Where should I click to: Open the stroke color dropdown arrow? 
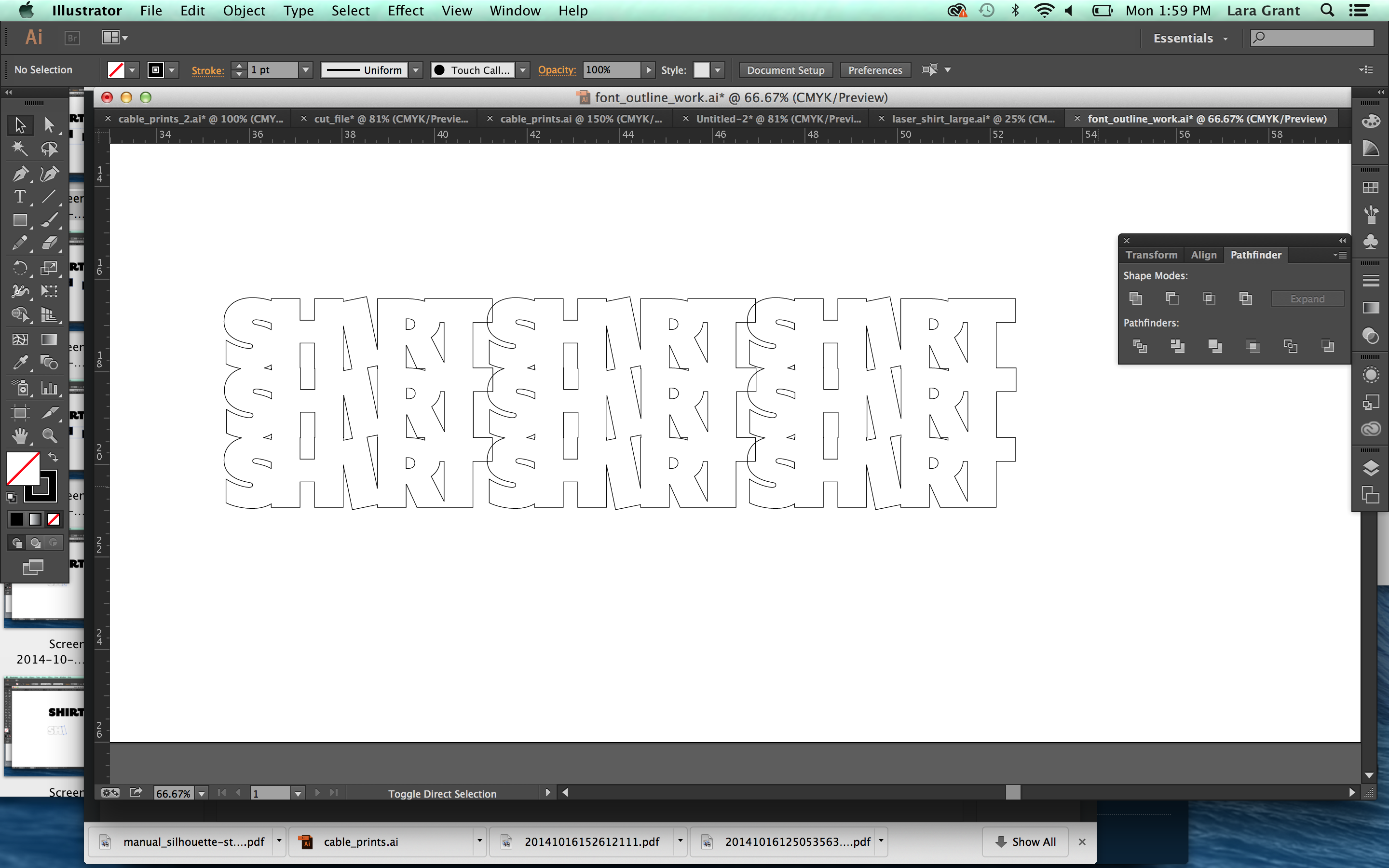[x=172, y=70]
